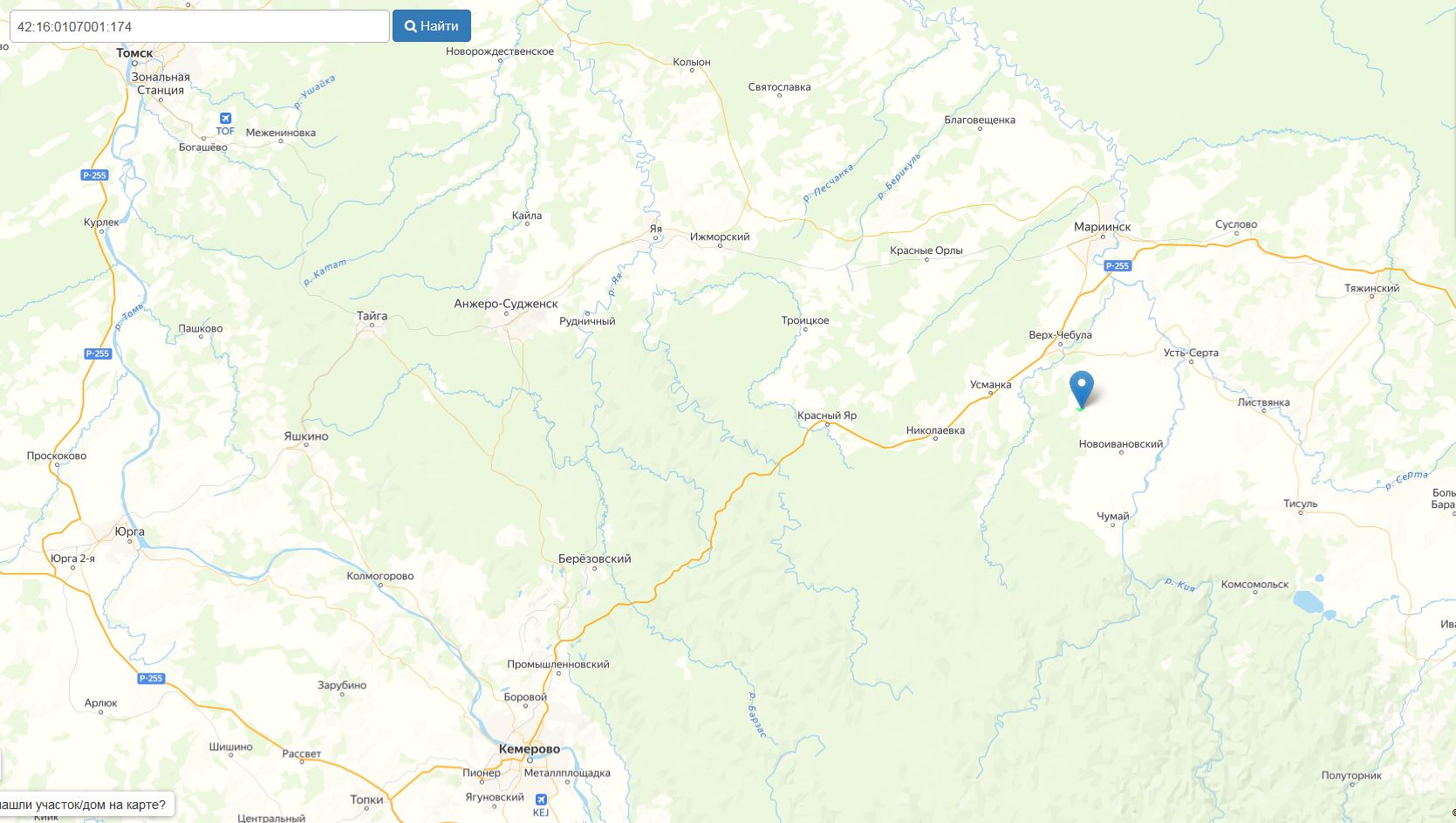Click the Томск city label
This screenshot has height=823, width=1456.
(134, 53)
